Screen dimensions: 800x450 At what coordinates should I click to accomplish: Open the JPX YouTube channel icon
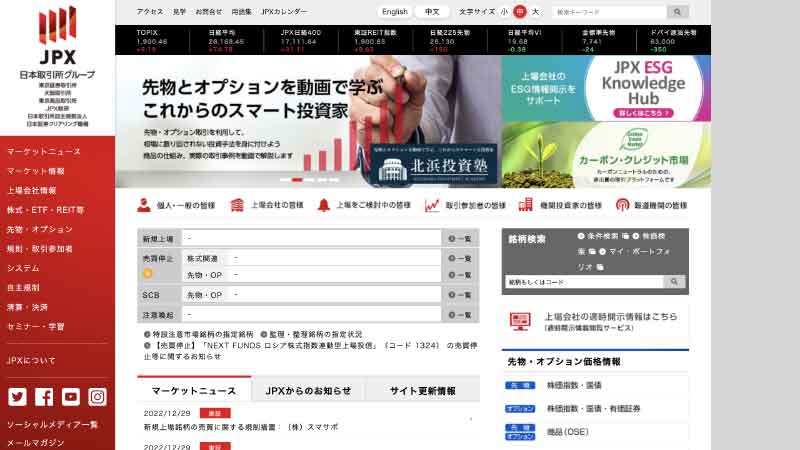click(x=70, y=396)
